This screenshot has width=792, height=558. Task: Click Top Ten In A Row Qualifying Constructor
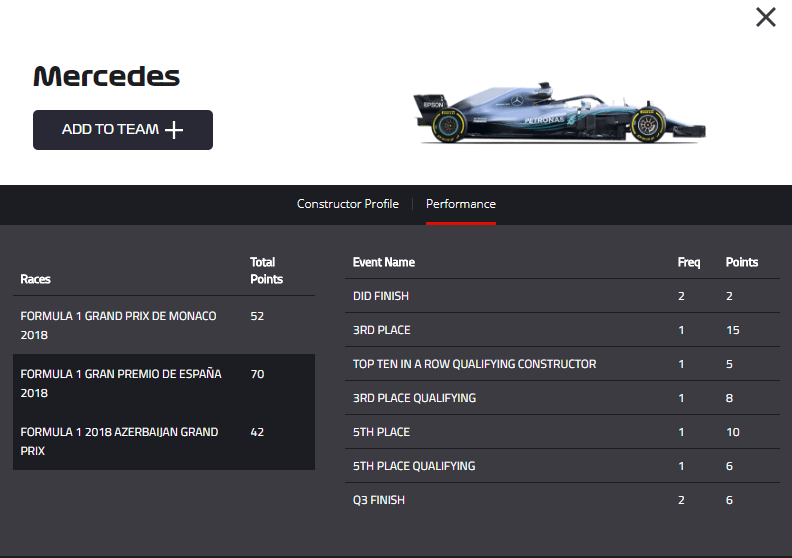tap(474, 364)
